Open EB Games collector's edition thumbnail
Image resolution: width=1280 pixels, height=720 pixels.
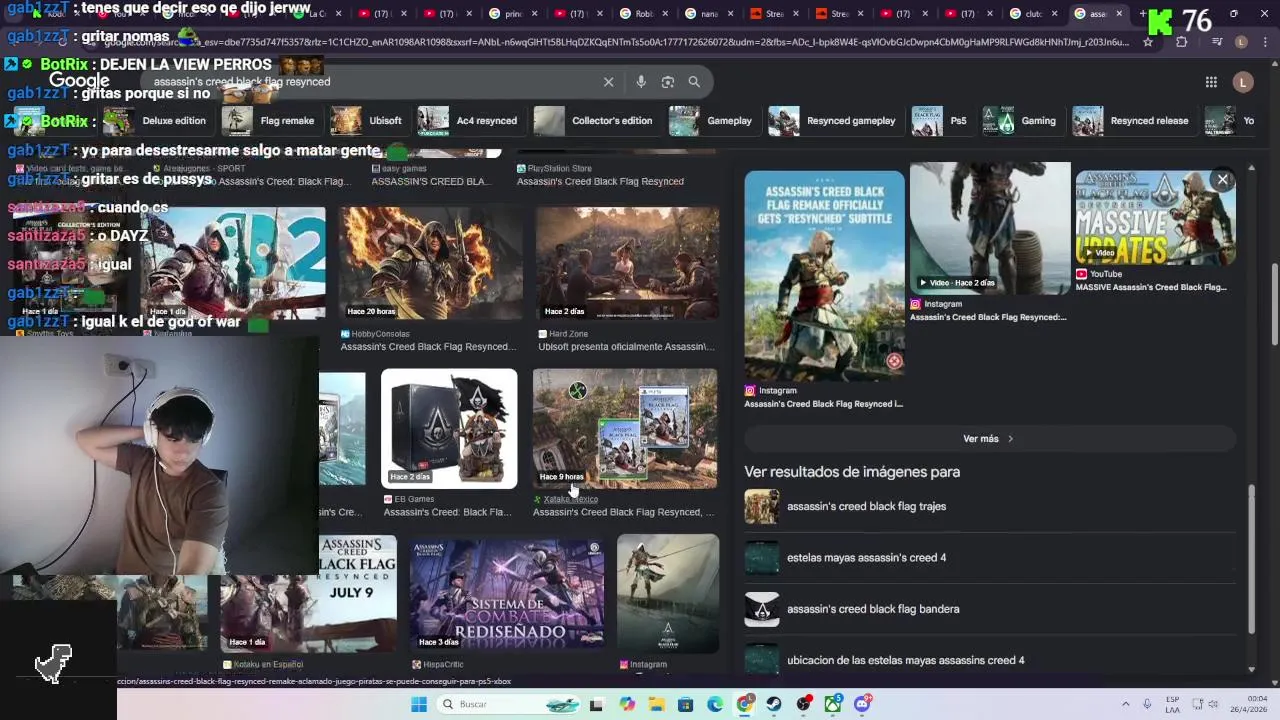pyautogui.click(x=449, y=428)
